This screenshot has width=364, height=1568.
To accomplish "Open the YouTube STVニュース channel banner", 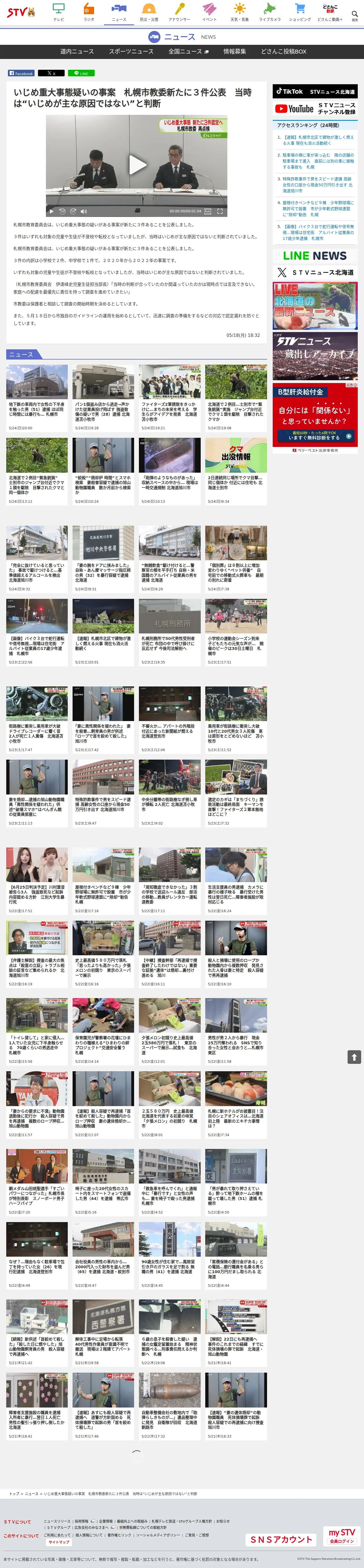I will (315, 109).
